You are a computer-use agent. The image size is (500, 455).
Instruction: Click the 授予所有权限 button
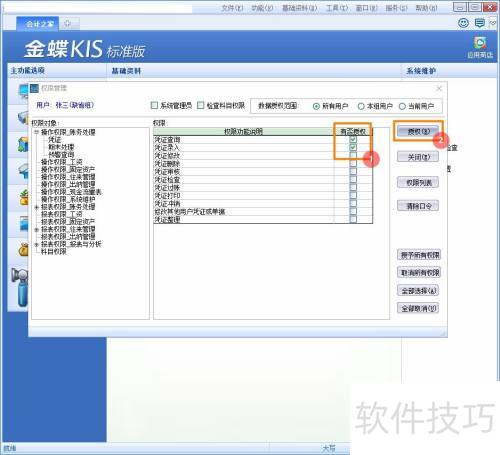[419, 255]
